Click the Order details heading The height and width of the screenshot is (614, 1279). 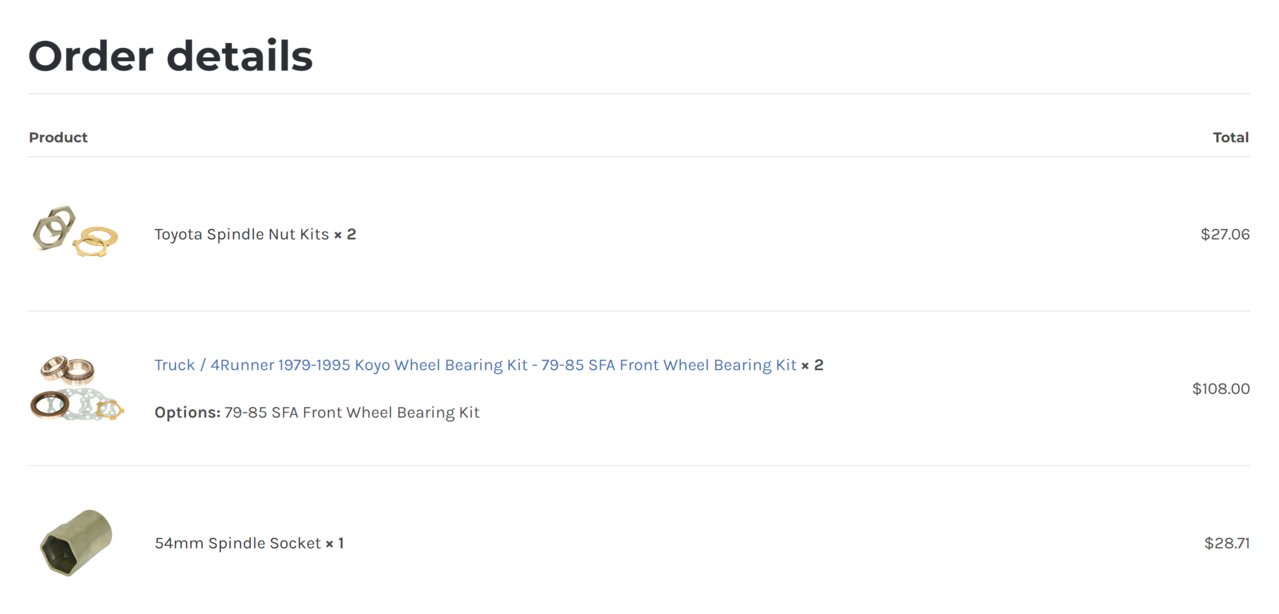pos(170,56)
